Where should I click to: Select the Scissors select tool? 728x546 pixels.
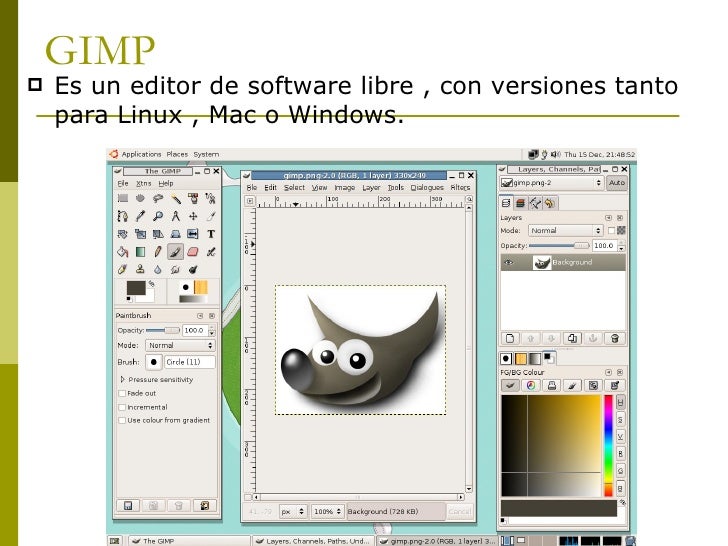pos(211,199)
